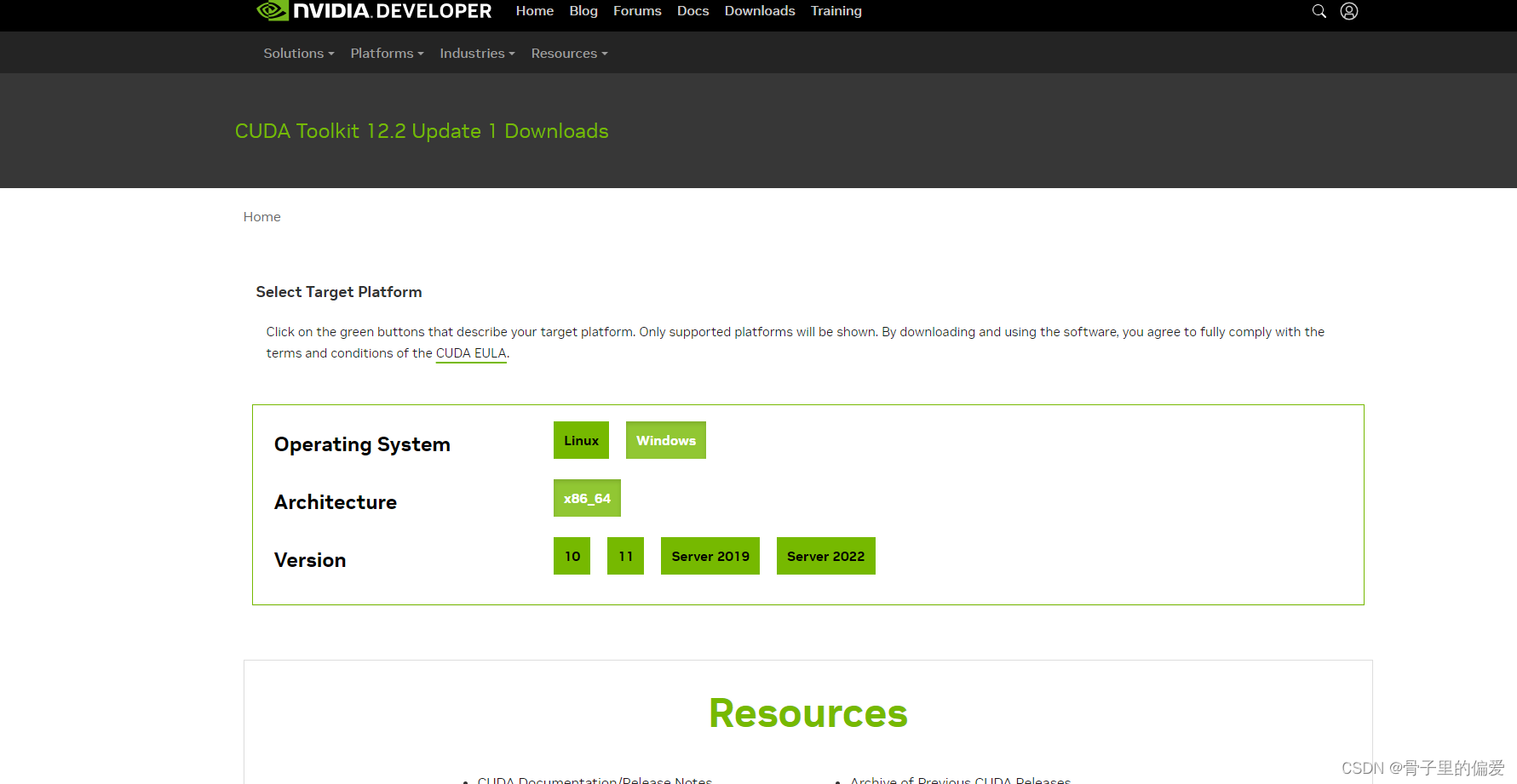Click the Version label

coord(310,560)
